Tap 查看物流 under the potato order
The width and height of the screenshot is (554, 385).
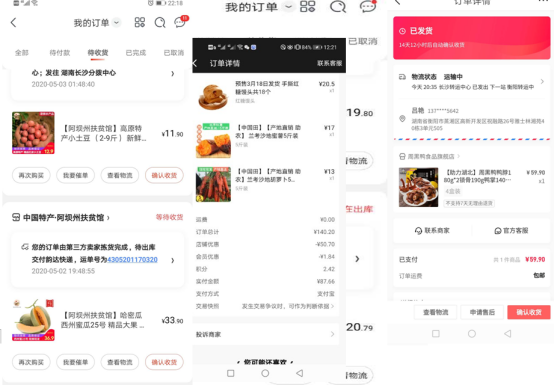tap(120, 175)
